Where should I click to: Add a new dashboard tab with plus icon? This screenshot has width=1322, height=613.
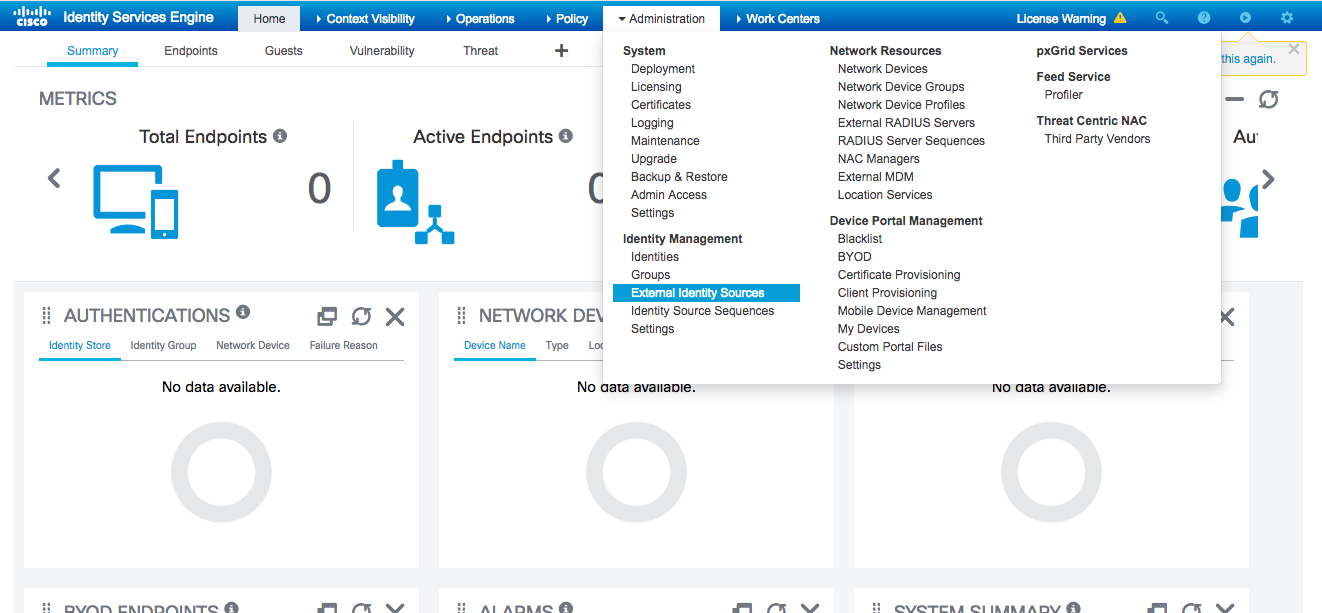pyautogui.click(x=561, y=51)
